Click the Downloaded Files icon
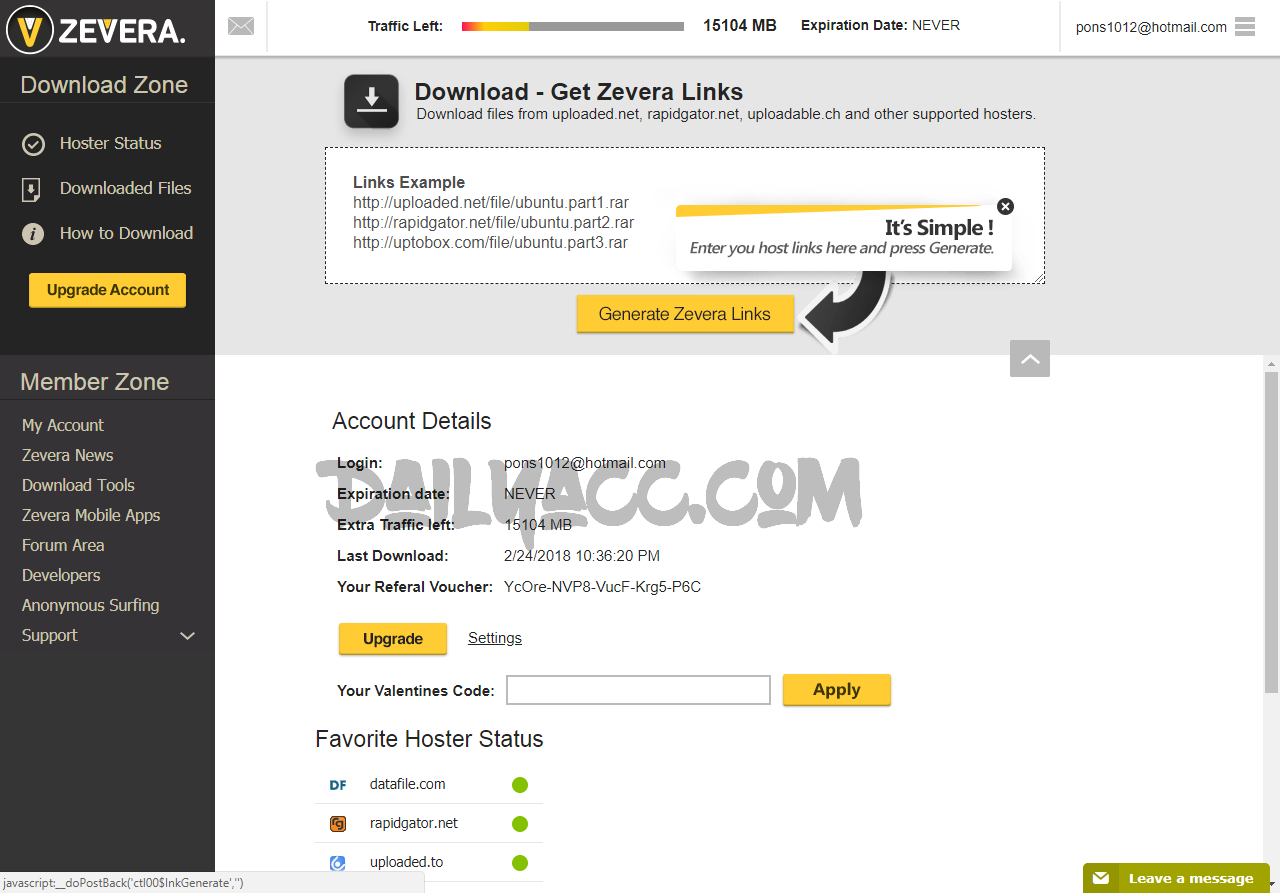Screen dimensions: 1280x893 point(32,190)
